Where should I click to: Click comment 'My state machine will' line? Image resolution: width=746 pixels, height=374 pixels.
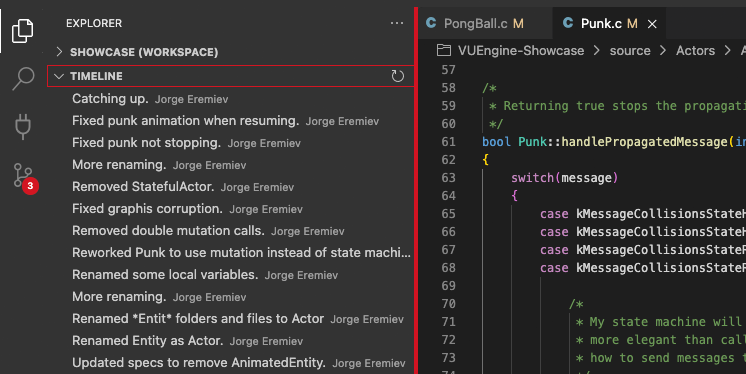click(x=660, y=322)
